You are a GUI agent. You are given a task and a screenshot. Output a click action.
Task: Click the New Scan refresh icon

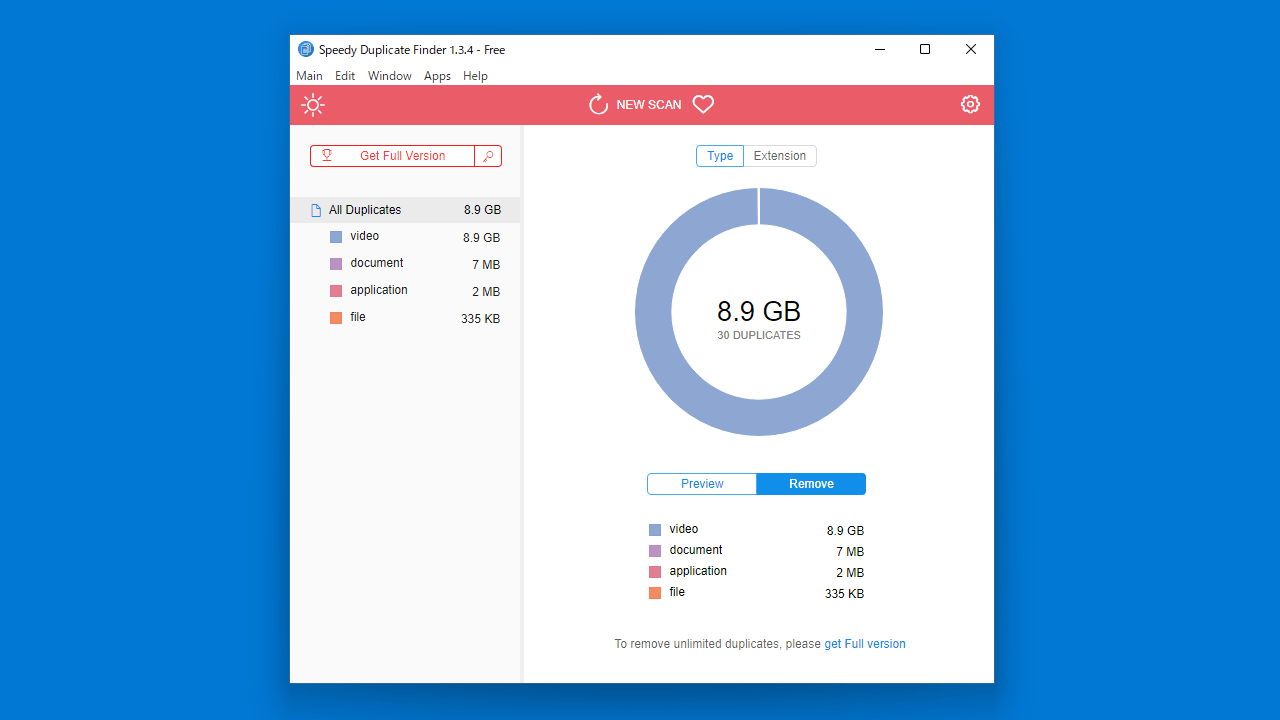coord(598,104)
